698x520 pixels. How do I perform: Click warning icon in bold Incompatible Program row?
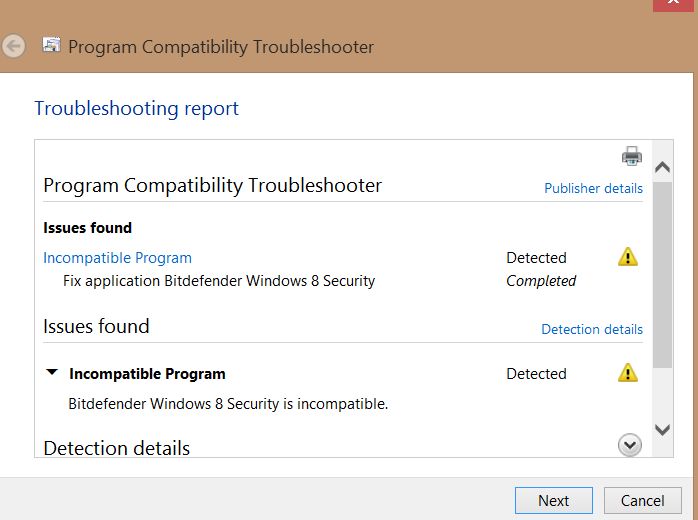(x=628, y=373)
